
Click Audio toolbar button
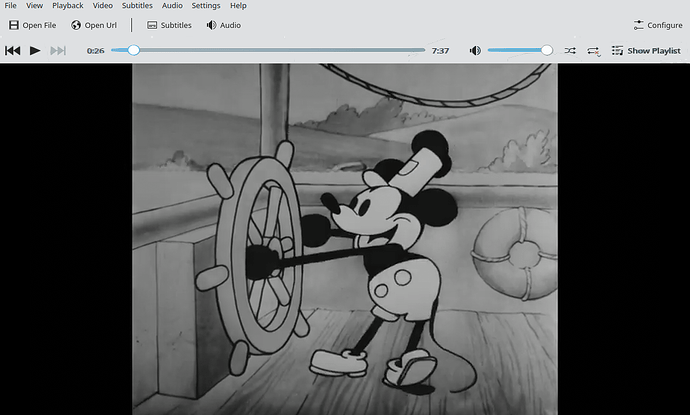click(224, 25)
